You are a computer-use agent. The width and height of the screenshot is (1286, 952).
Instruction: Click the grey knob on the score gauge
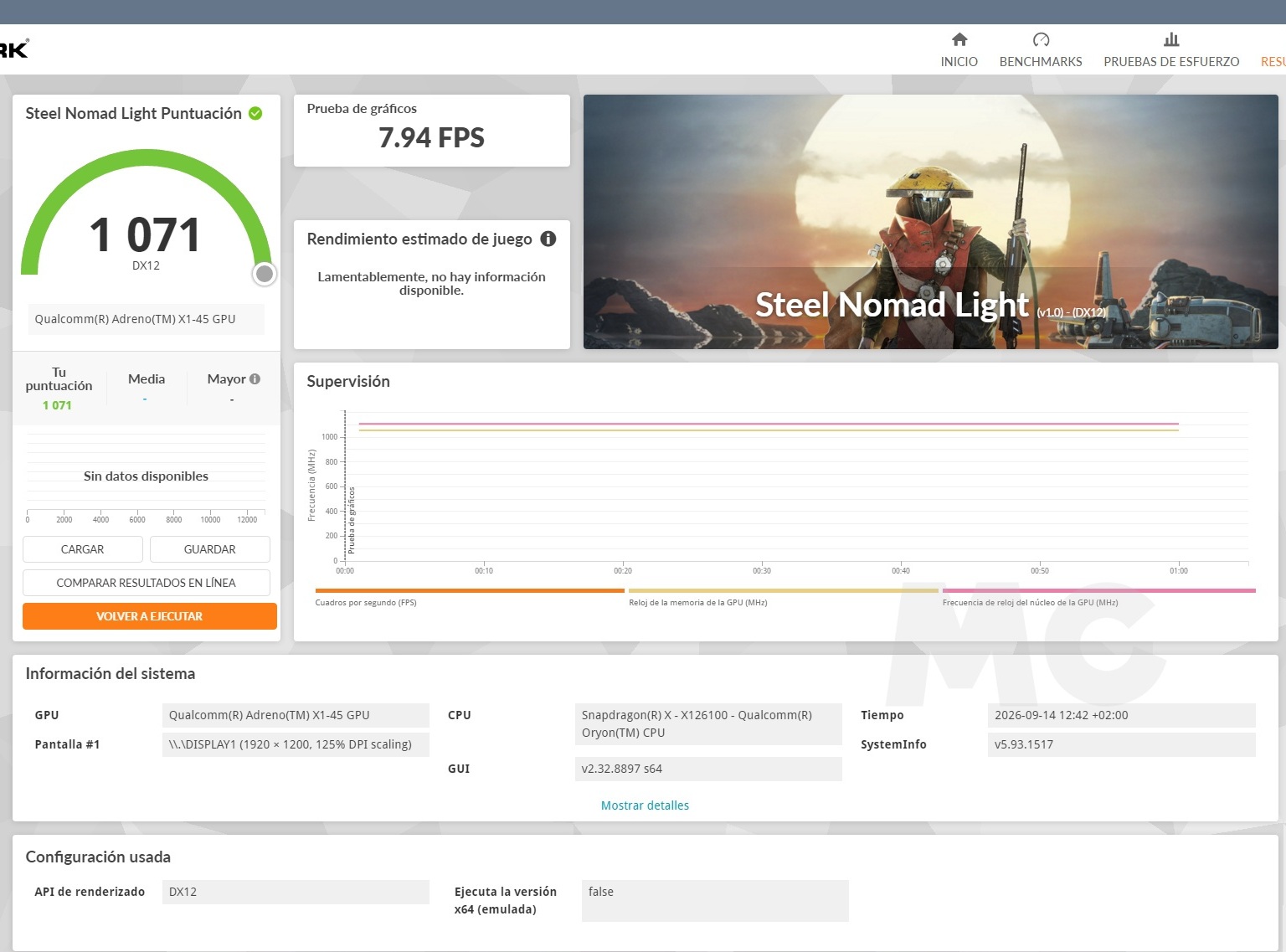[265, 274]
